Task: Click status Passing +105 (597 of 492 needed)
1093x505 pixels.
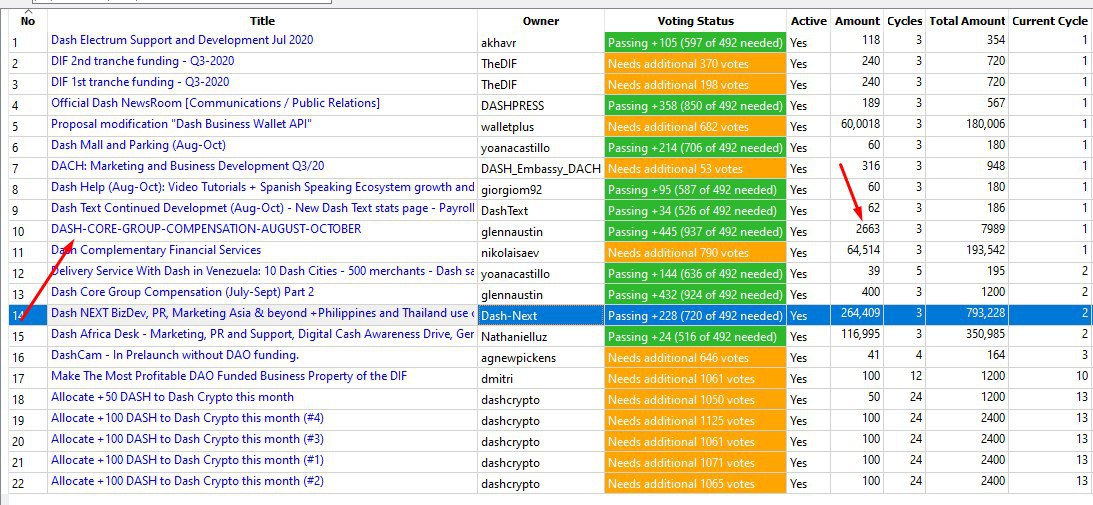Action: pos(696,43)
